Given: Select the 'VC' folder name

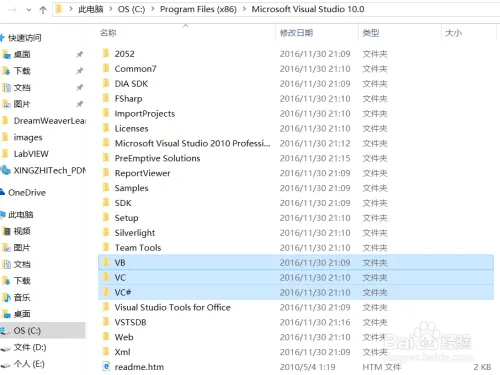Looking at the screenshot, I should (x=120, y=278).
